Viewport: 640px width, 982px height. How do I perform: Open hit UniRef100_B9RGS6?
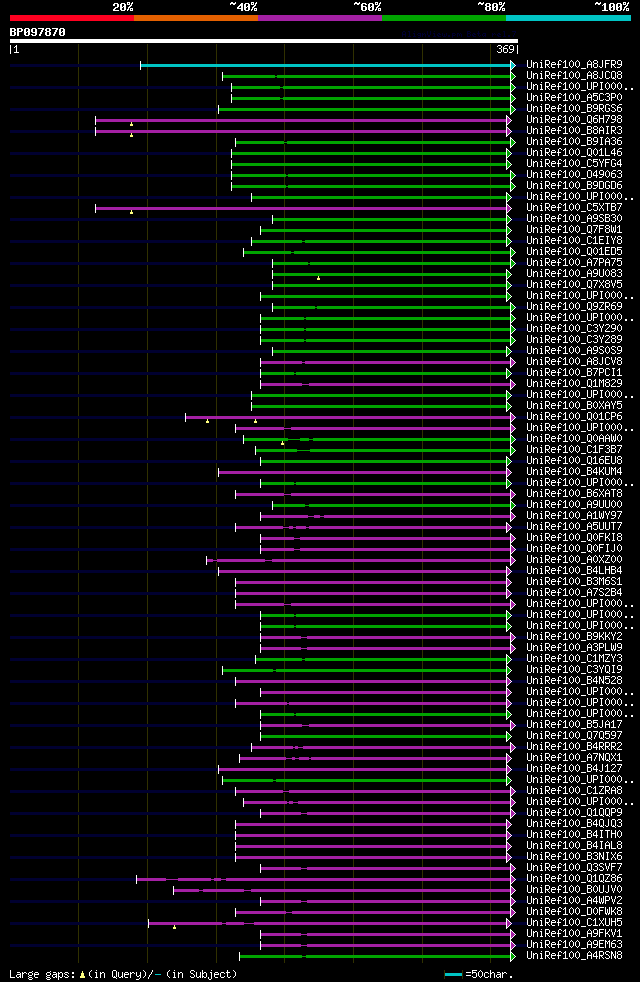(x=574, y=109)
